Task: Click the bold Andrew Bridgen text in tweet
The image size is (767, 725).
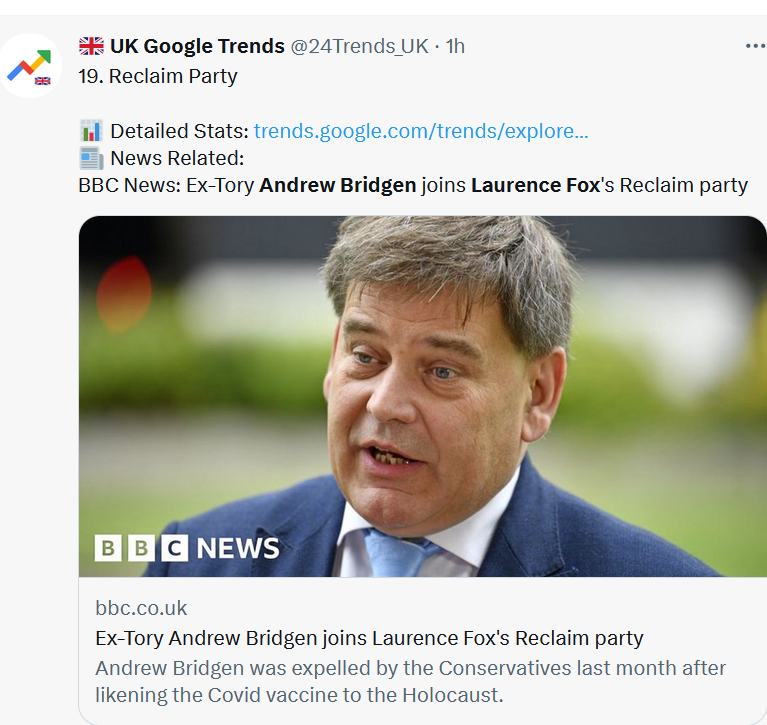Action: [x=338, y=185]
